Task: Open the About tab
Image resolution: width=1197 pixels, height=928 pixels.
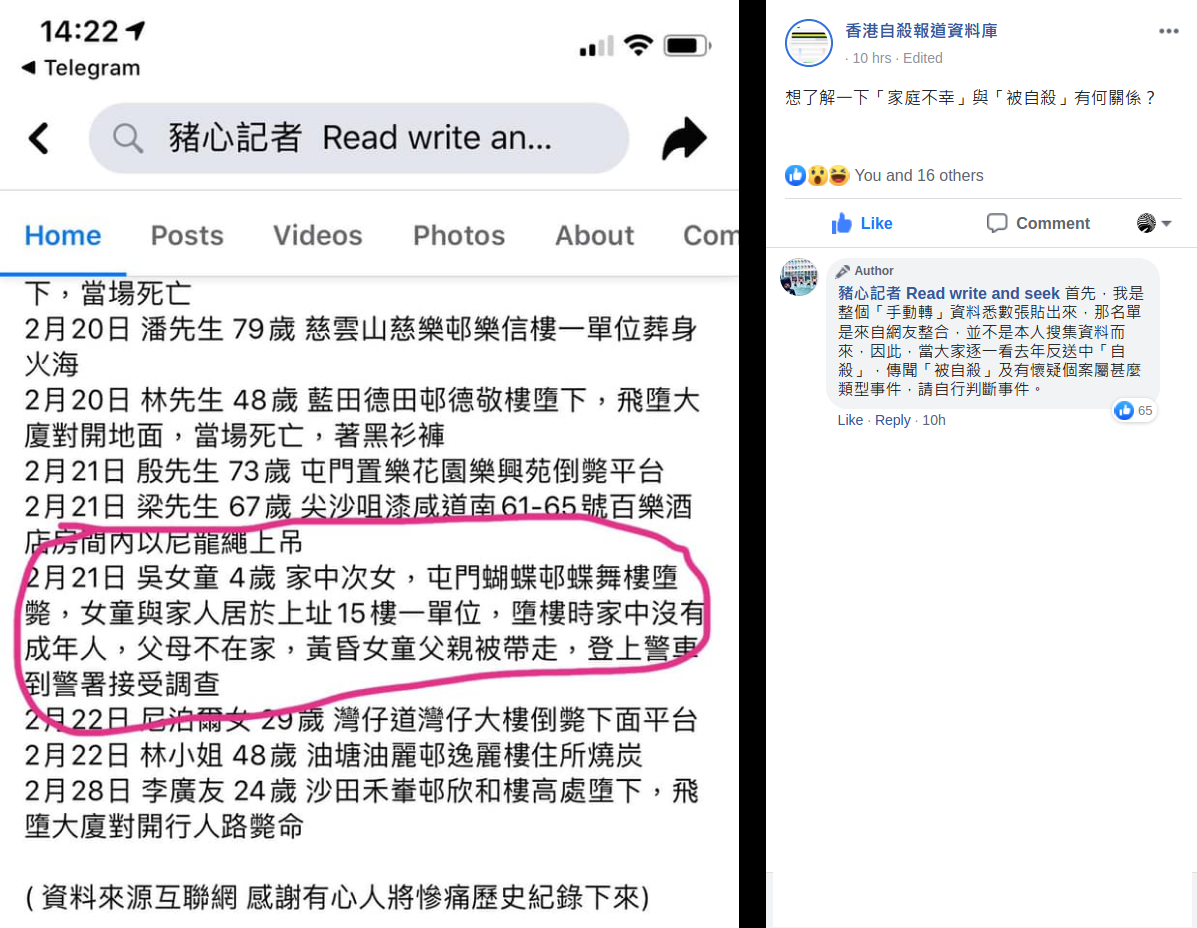Action: coord(594,235)
